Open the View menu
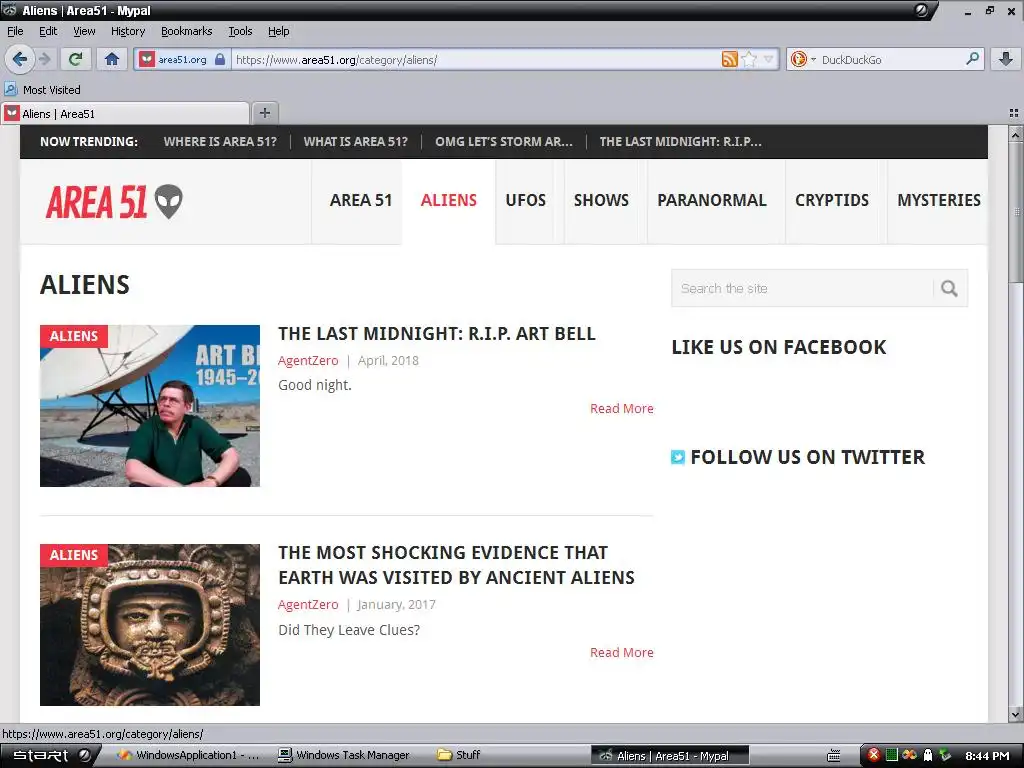Screen dimensions: 1024x768 (x=84, y=31)
